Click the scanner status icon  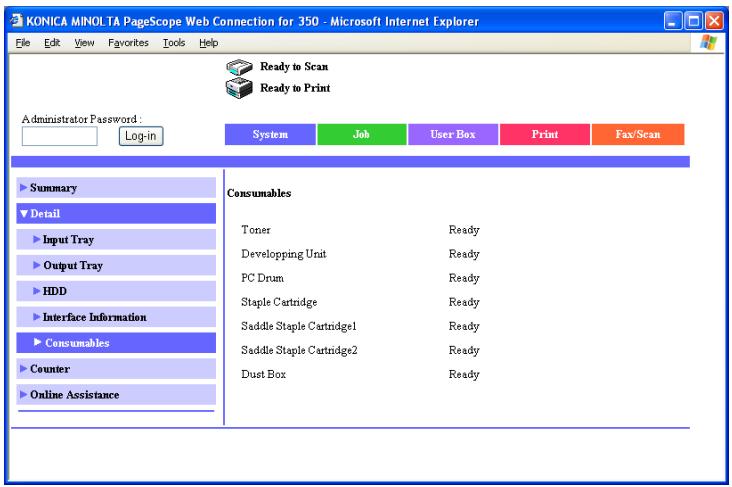(239, 67)
